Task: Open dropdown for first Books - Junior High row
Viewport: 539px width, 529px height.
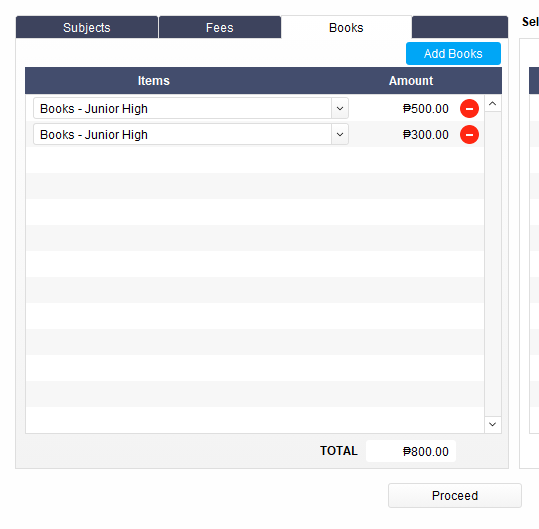Action: click(x=340, y=109)
